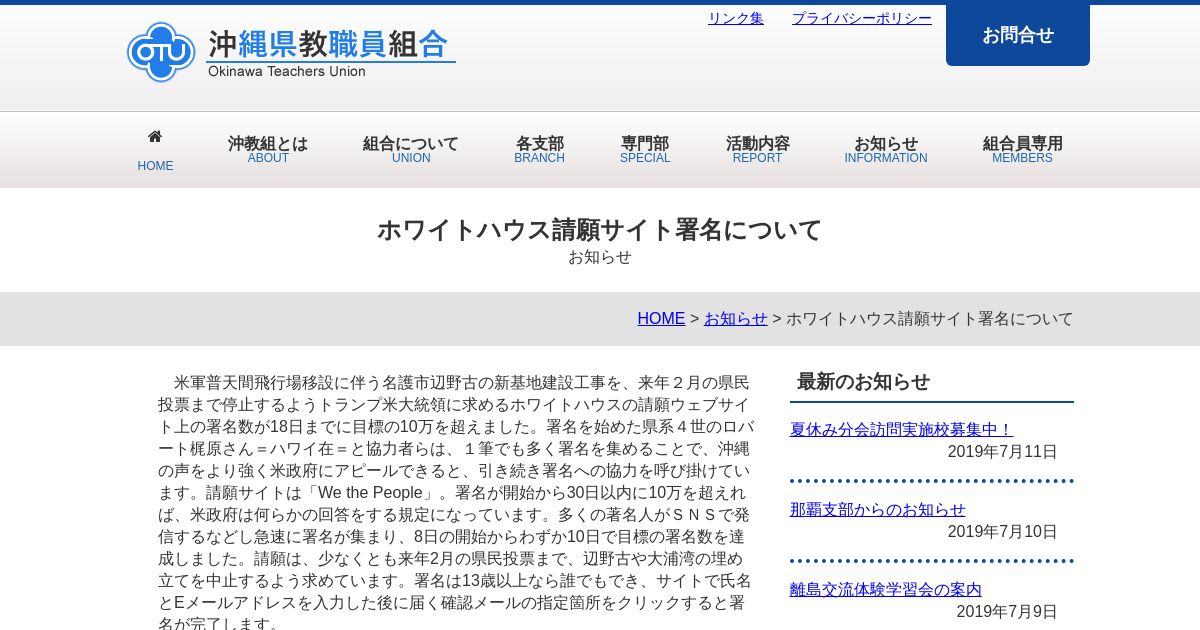Open the 沖教組とは ABOUT menu
Screen dimensions: 1200x630
[268, 150]
